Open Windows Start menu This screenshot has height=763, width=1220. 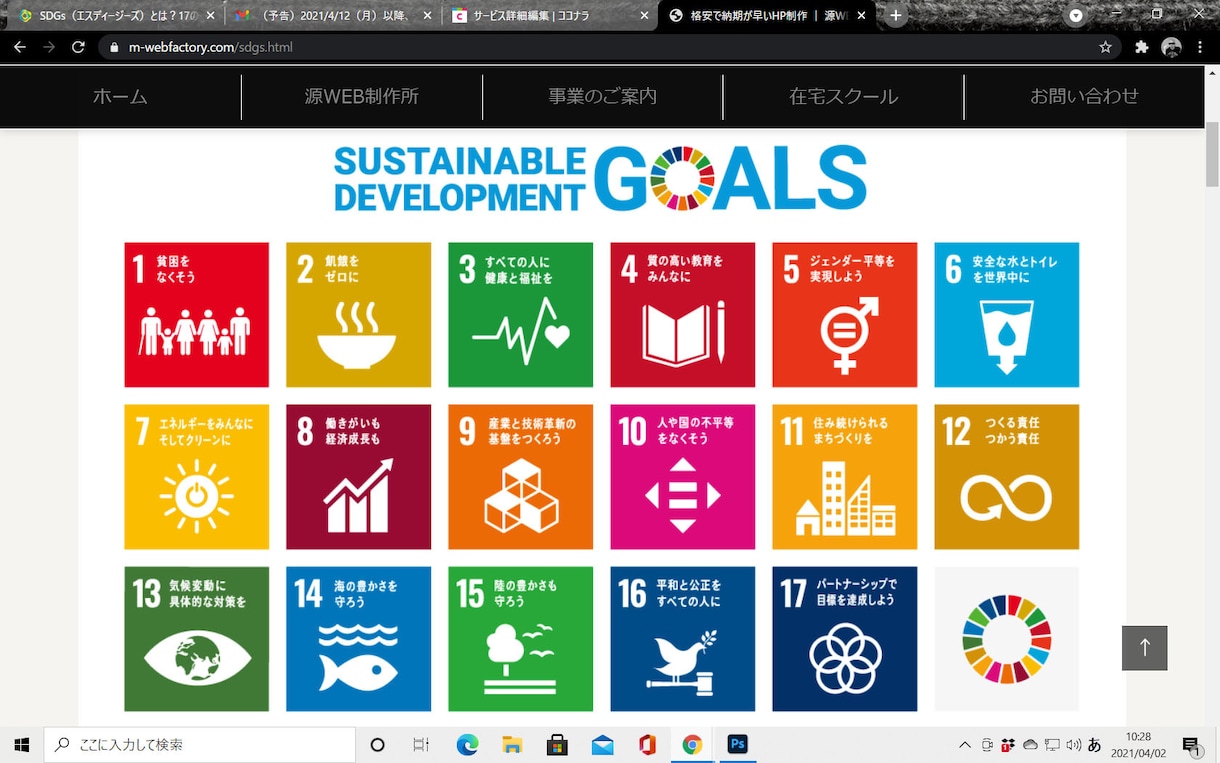[21, 745]
